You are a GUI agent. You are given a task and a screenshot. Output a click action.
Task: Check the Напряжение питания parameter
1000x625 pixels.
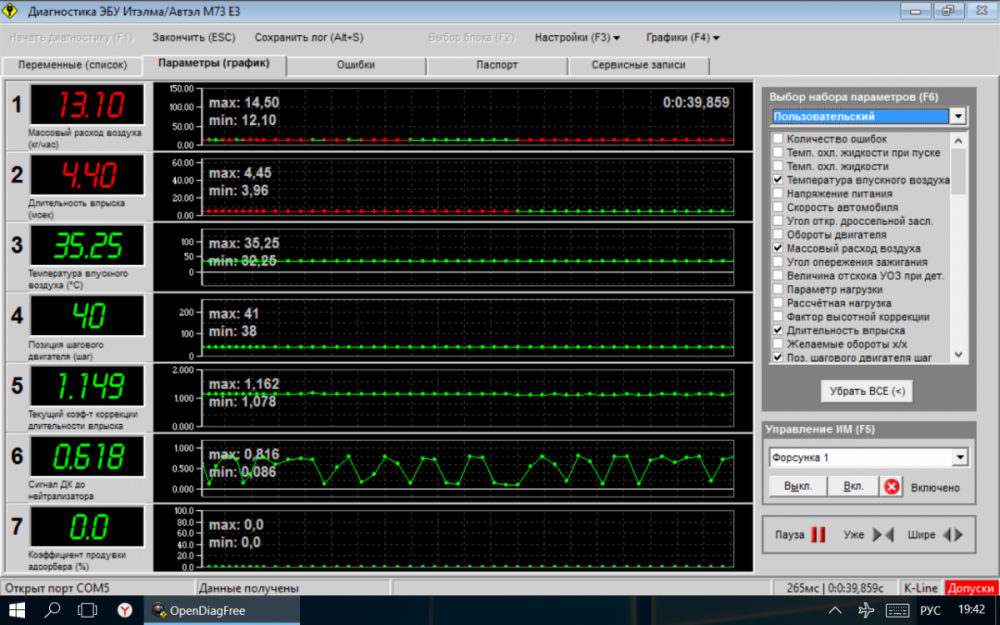tap(778, 193)
